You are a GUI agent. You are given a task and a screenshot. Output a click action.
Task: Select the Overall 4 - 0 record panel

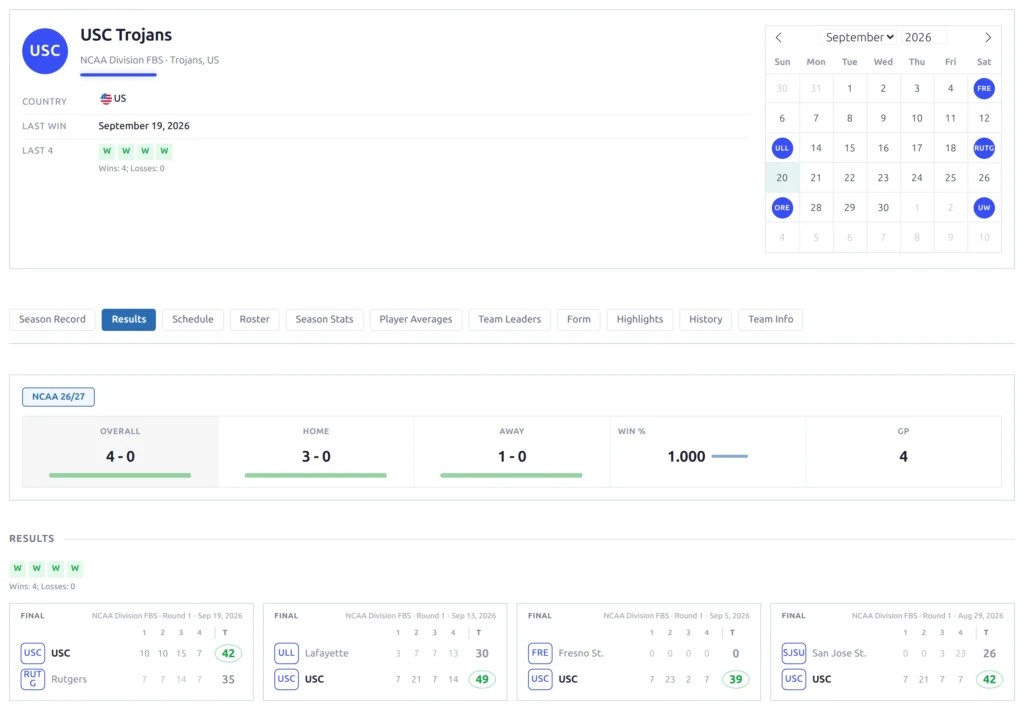[x=120, y=452]
